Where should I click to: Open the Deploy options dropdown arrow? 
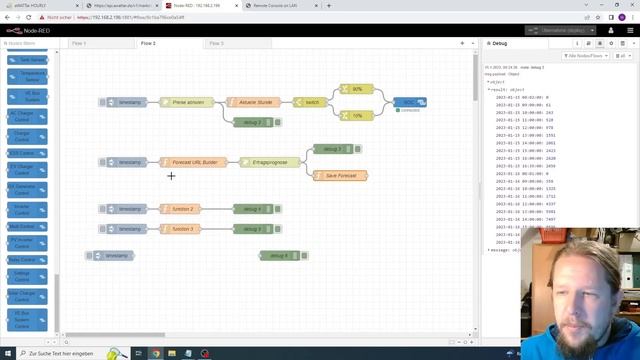[592, 31]
